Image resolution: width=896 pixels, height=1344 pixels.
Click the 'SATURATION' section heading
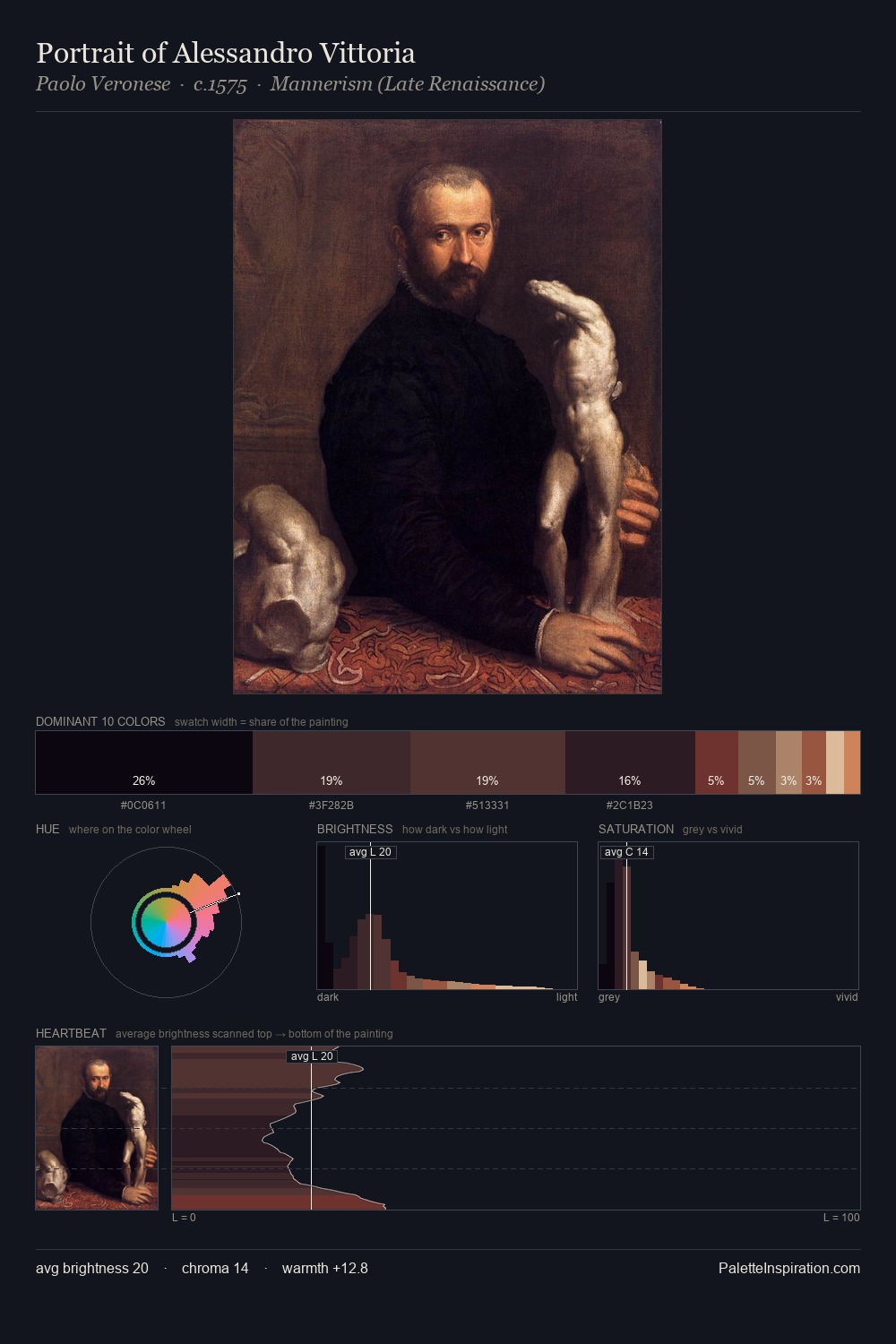(x=636, y=829)
